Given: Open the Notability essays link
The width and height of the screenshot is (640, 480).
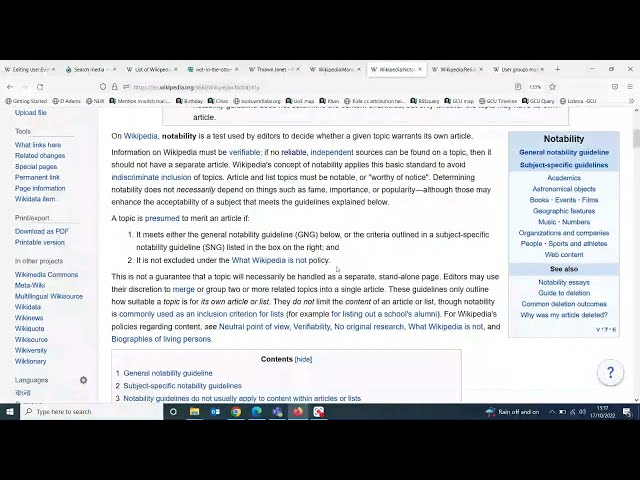Looking at the screenshot, I should pyautogui.click(x=564, y=282).
